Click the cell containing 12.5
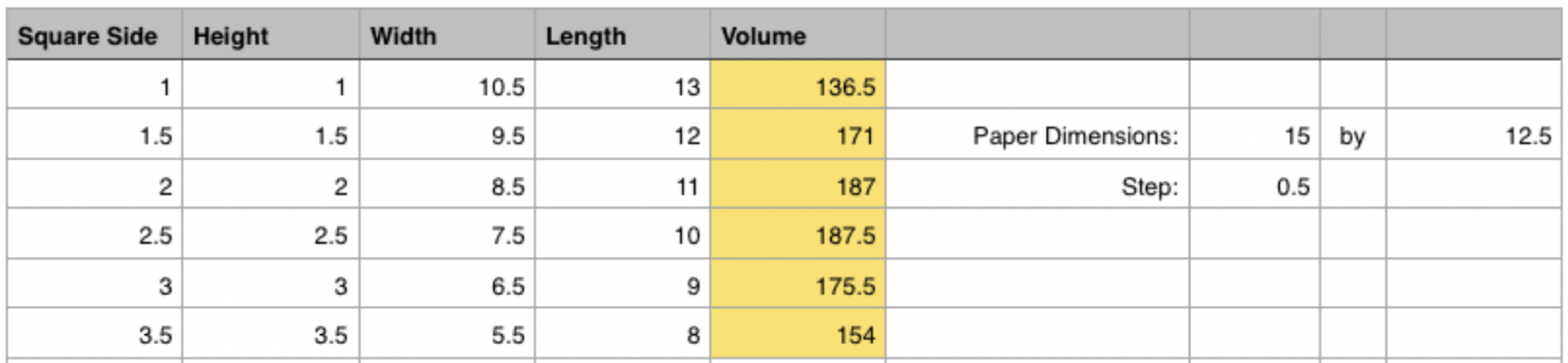This screenshot has height=363, width=1568. coord(1473,135)
